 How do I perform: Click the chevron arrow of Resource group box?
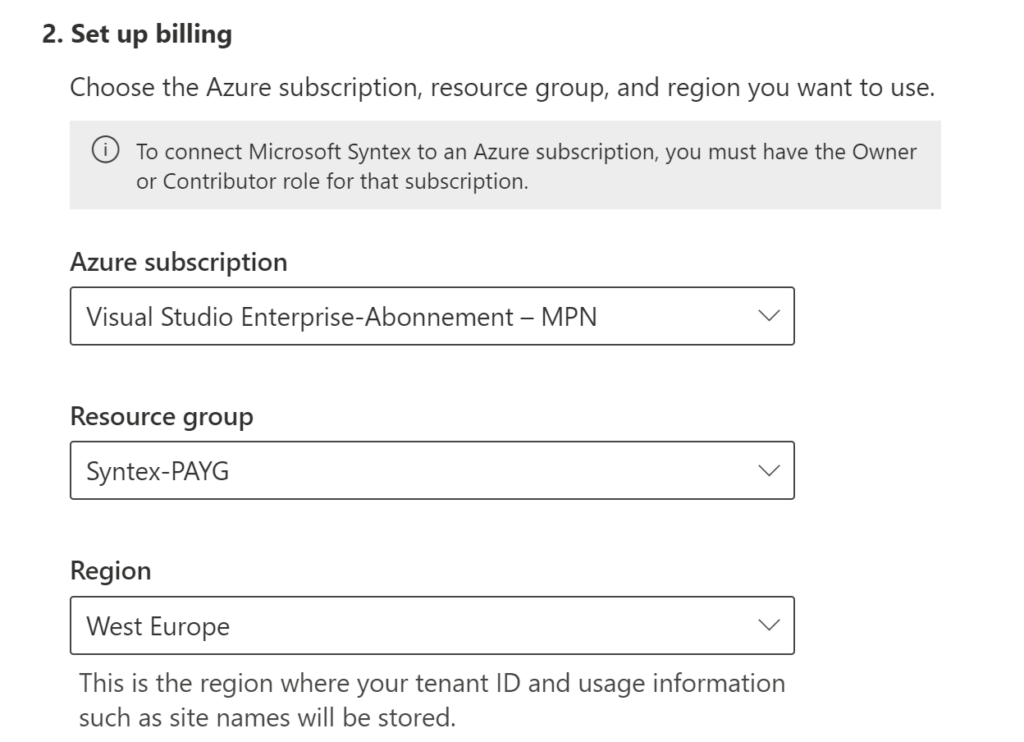[769, 470]
